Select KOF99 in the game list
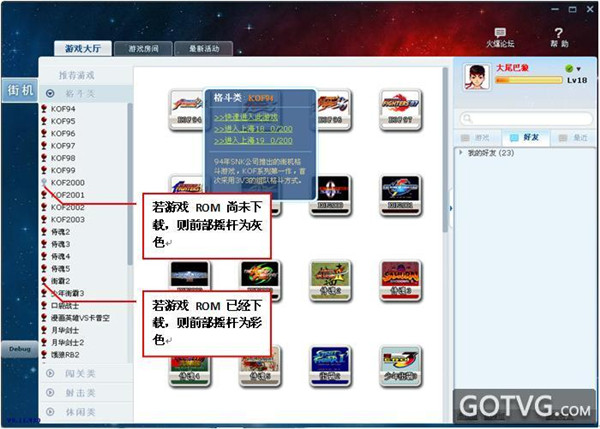Viewport: 600px width, 429px height. point(63,170)
